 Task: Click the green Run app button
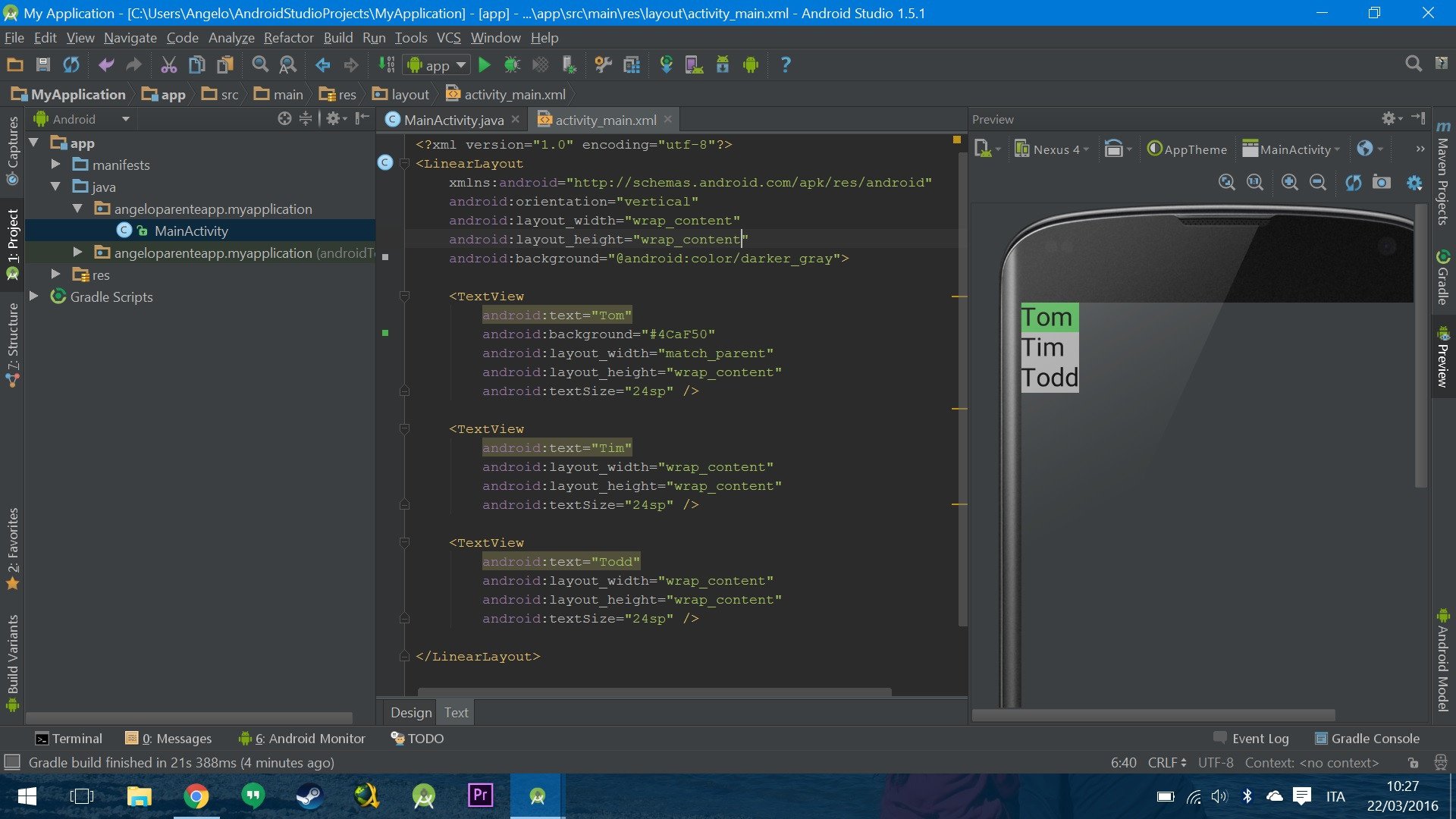[x=485, y=65]
